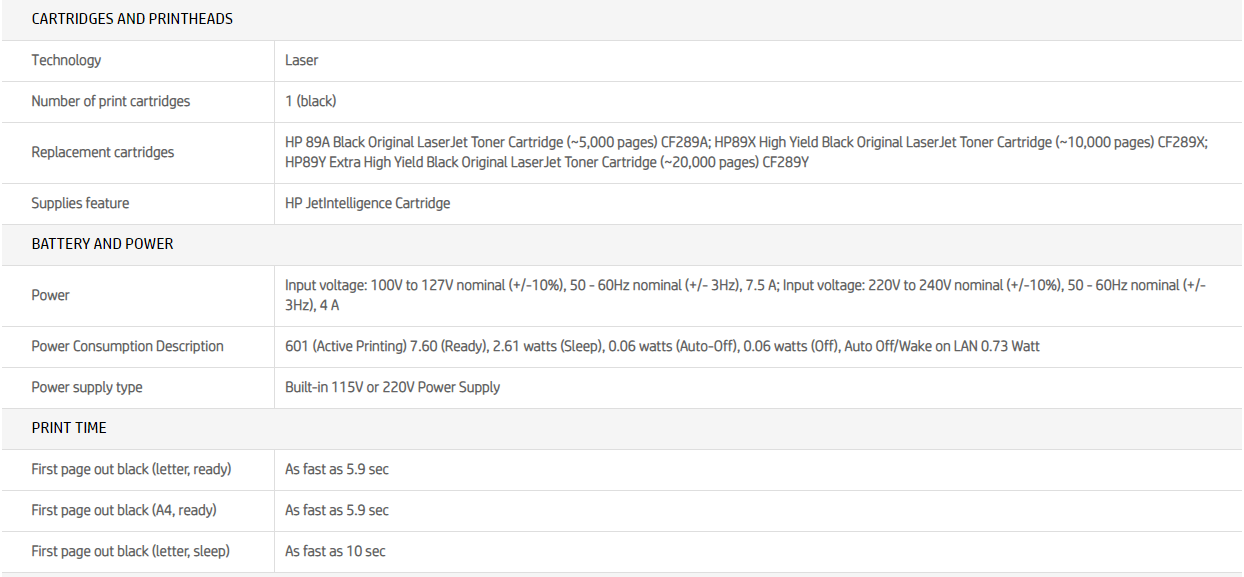Select the Supplies feature row label
Image resolution: width=1244 pixels, height=577 pixels.
click(x=80, y=203)
